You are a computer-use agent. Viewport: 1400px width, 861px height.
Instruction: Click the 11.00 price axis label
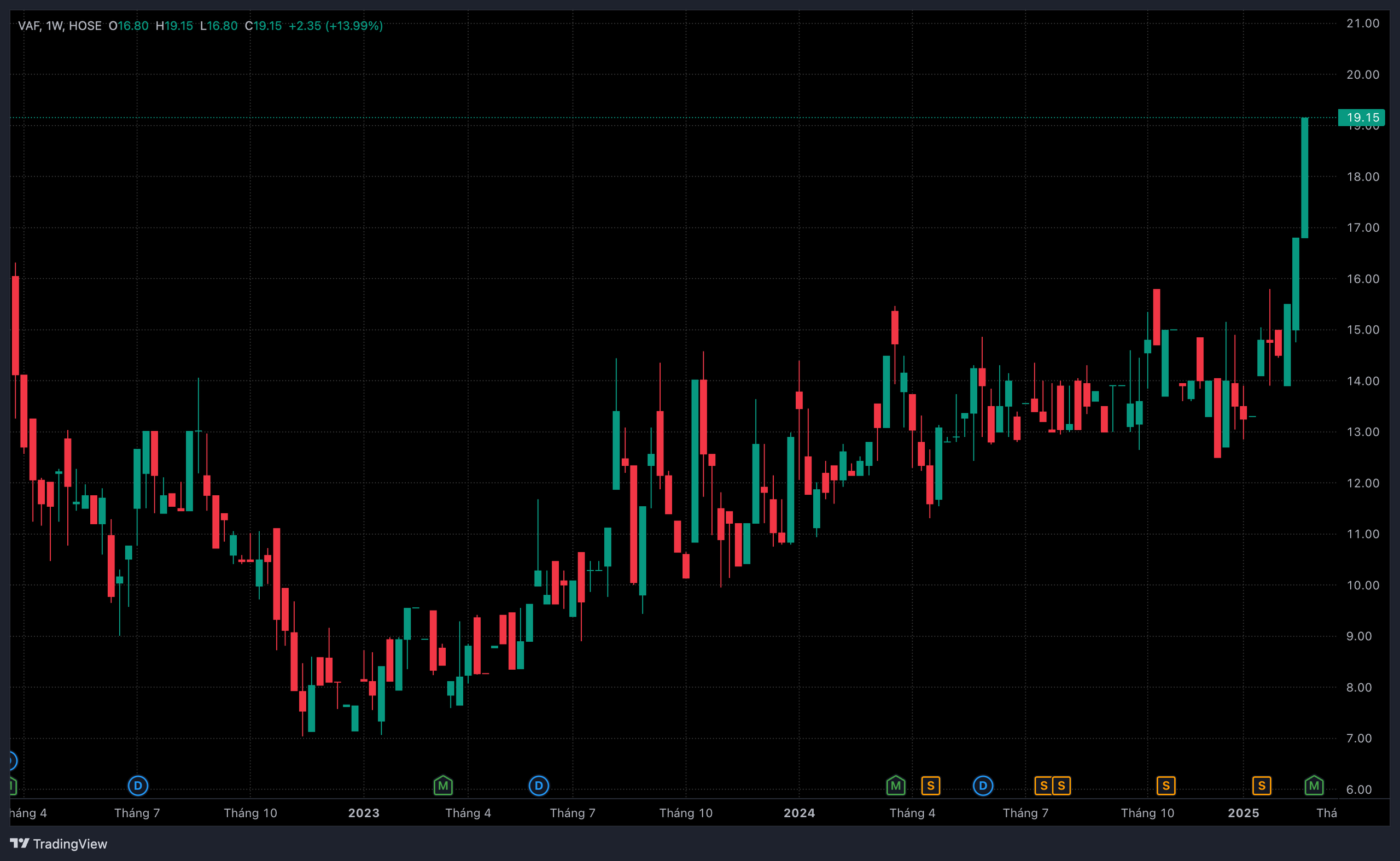(1363, 534)
